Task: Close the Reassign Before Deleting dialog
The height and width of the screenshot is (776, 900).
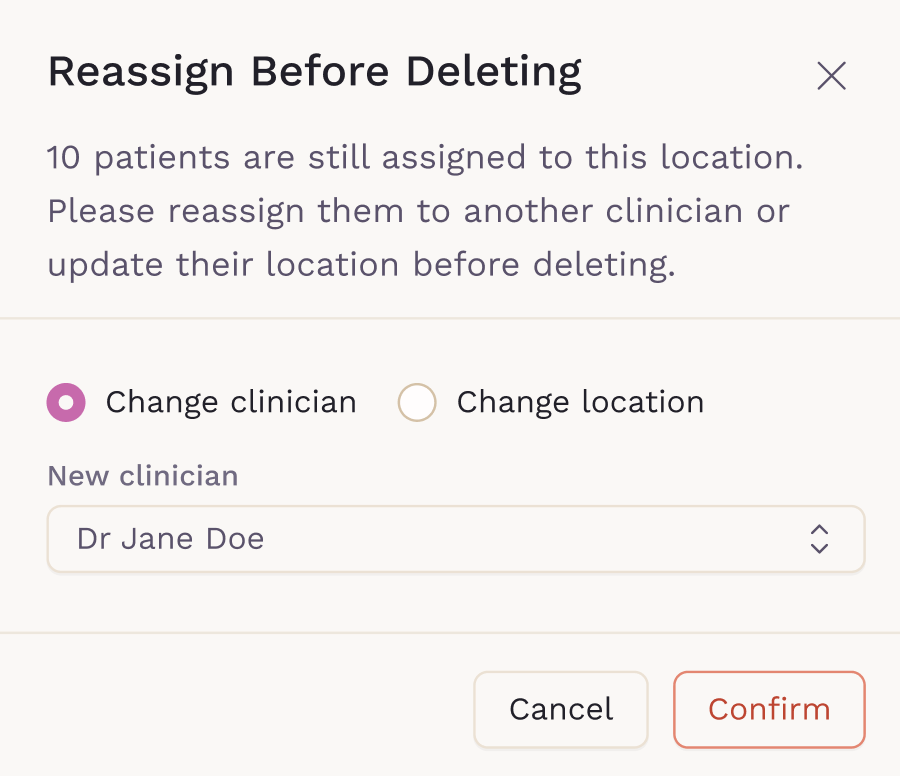Action: 831,76
